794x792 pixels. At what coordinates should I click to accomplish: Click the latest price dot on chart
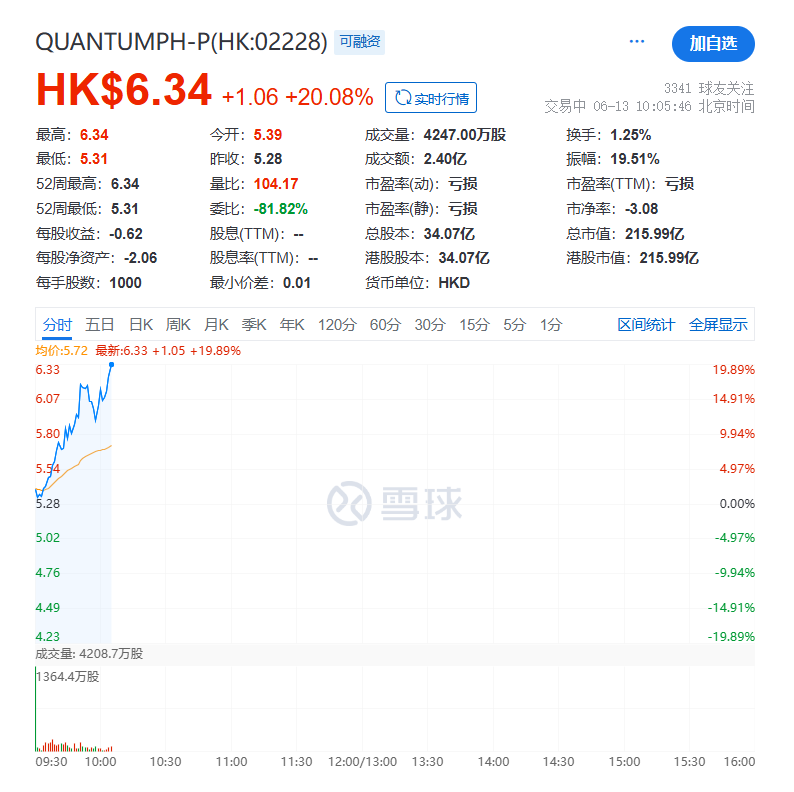coord(111,365)
